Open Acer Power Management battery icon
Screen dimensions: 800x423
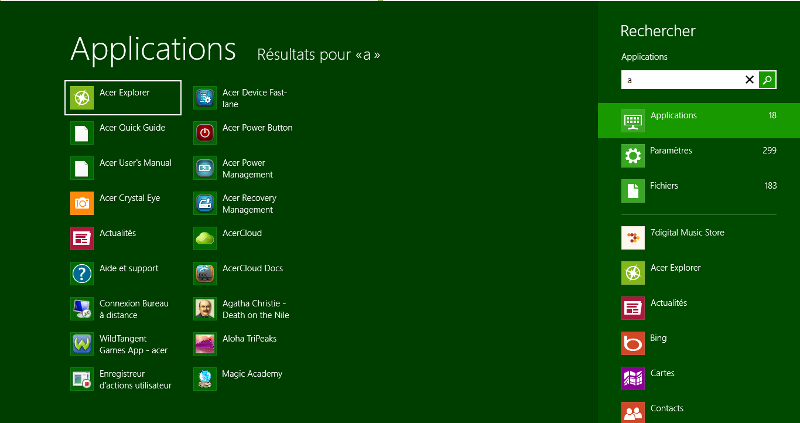205,168
